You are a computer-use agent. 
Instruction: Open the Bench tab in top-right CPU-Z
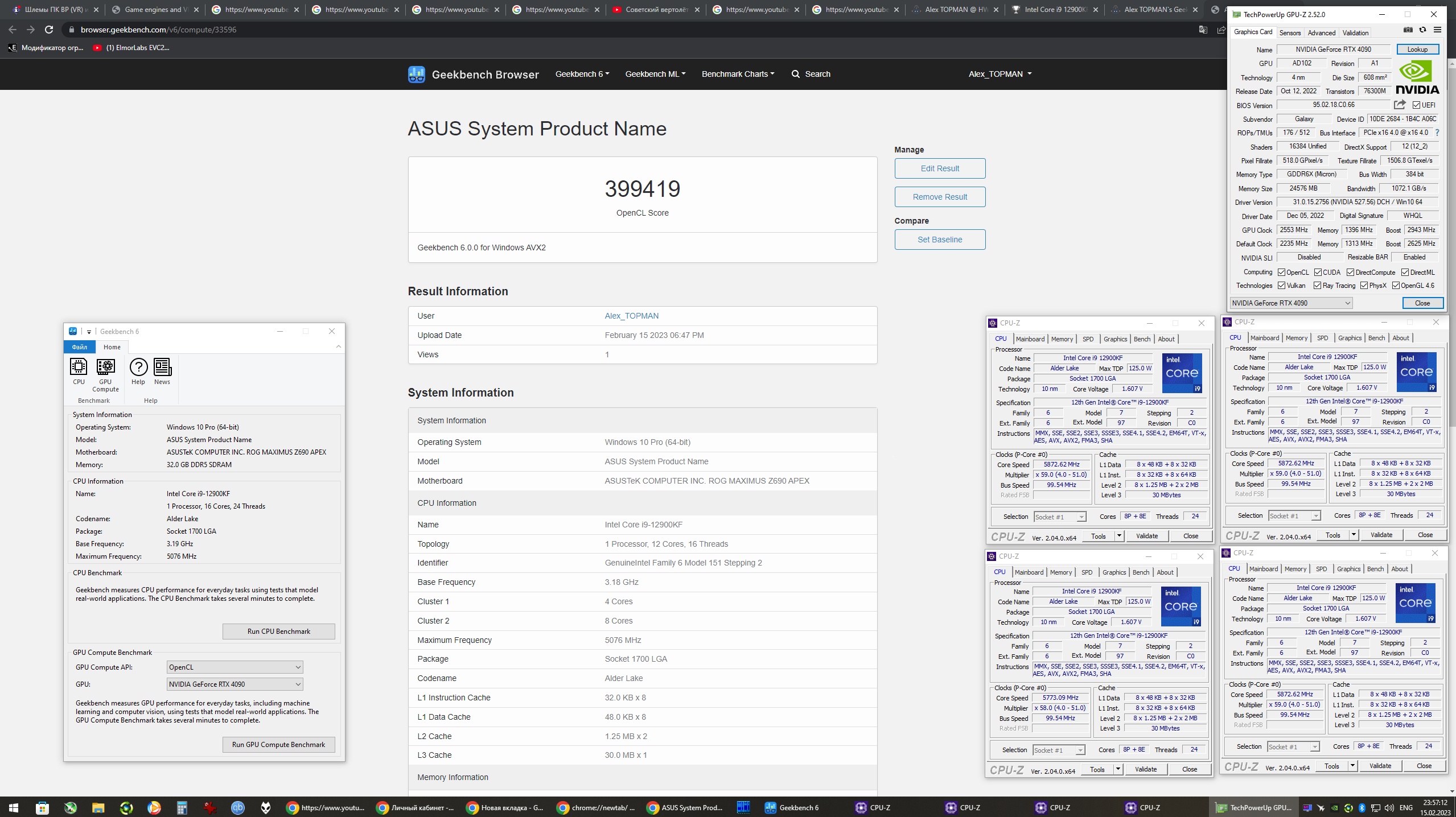[x=1376, y=338]
